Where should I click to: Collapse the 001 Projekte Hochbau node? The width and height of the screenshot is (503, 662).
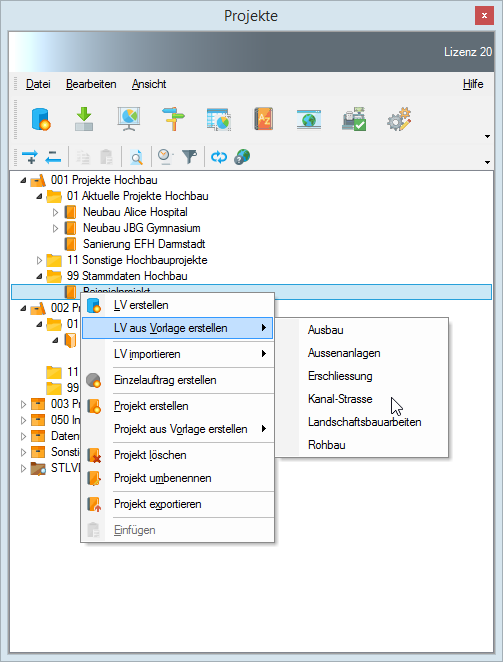[x=23, y=181]
